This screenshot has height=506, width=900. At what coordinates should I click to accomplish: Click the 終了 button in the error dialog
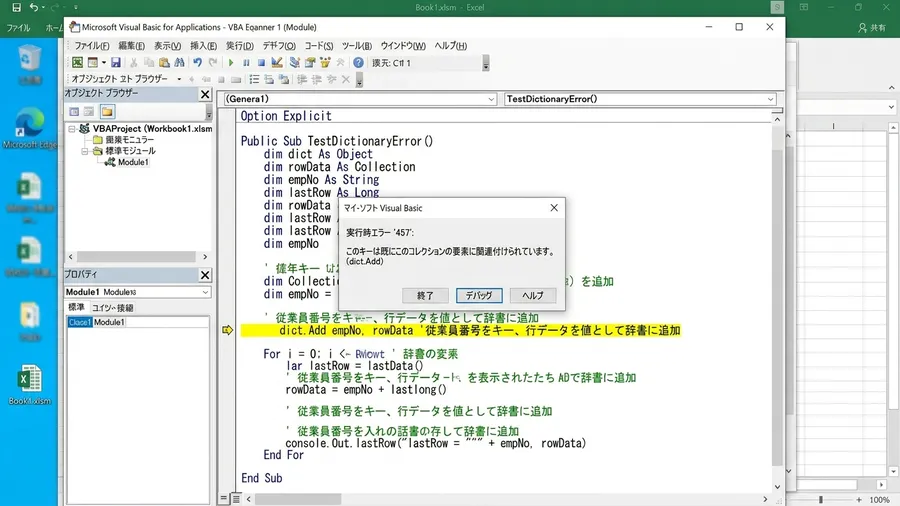[x=425, y=295]
